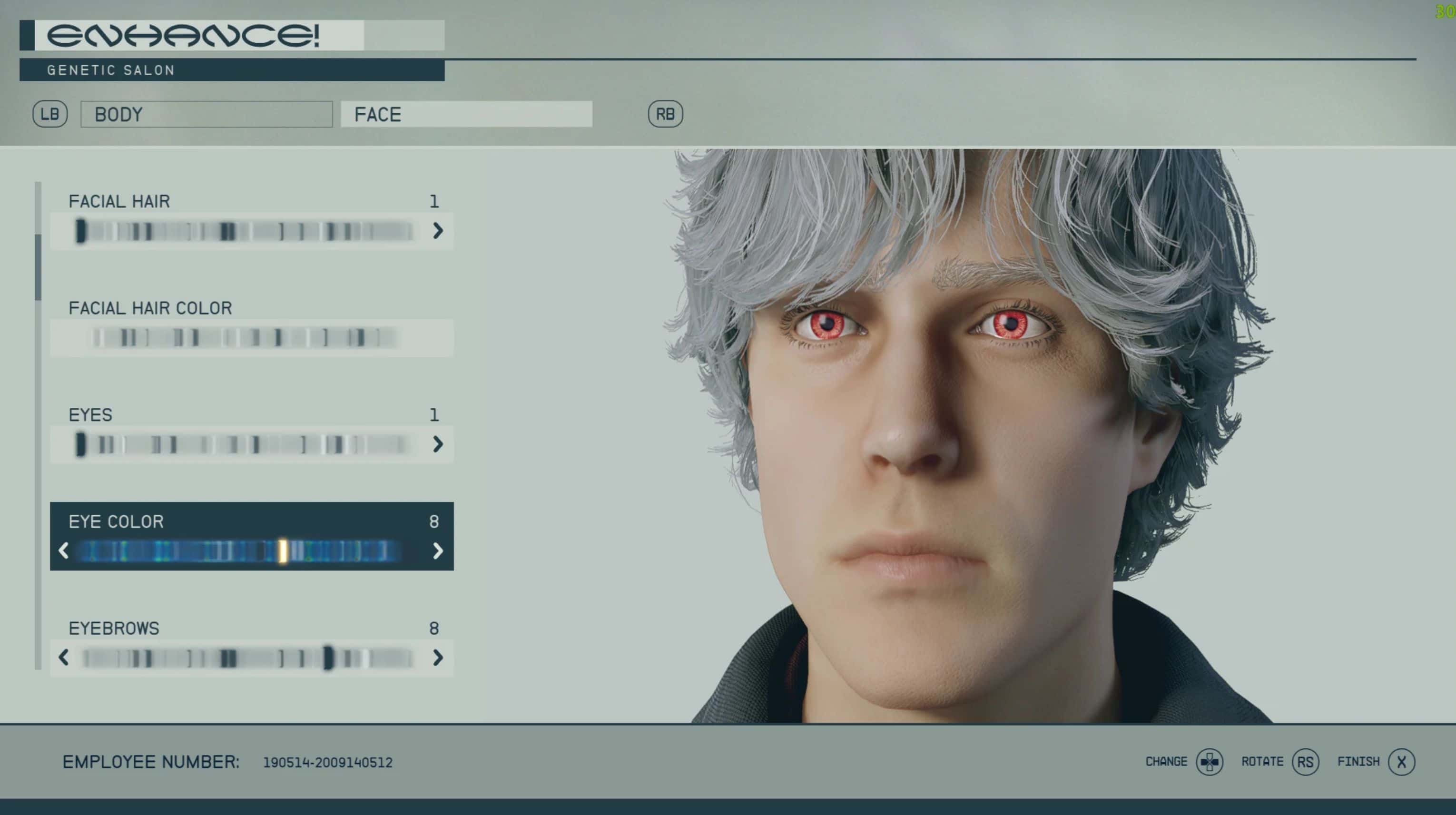
Task: Click the FINISH label
Action: point(1358,762)
